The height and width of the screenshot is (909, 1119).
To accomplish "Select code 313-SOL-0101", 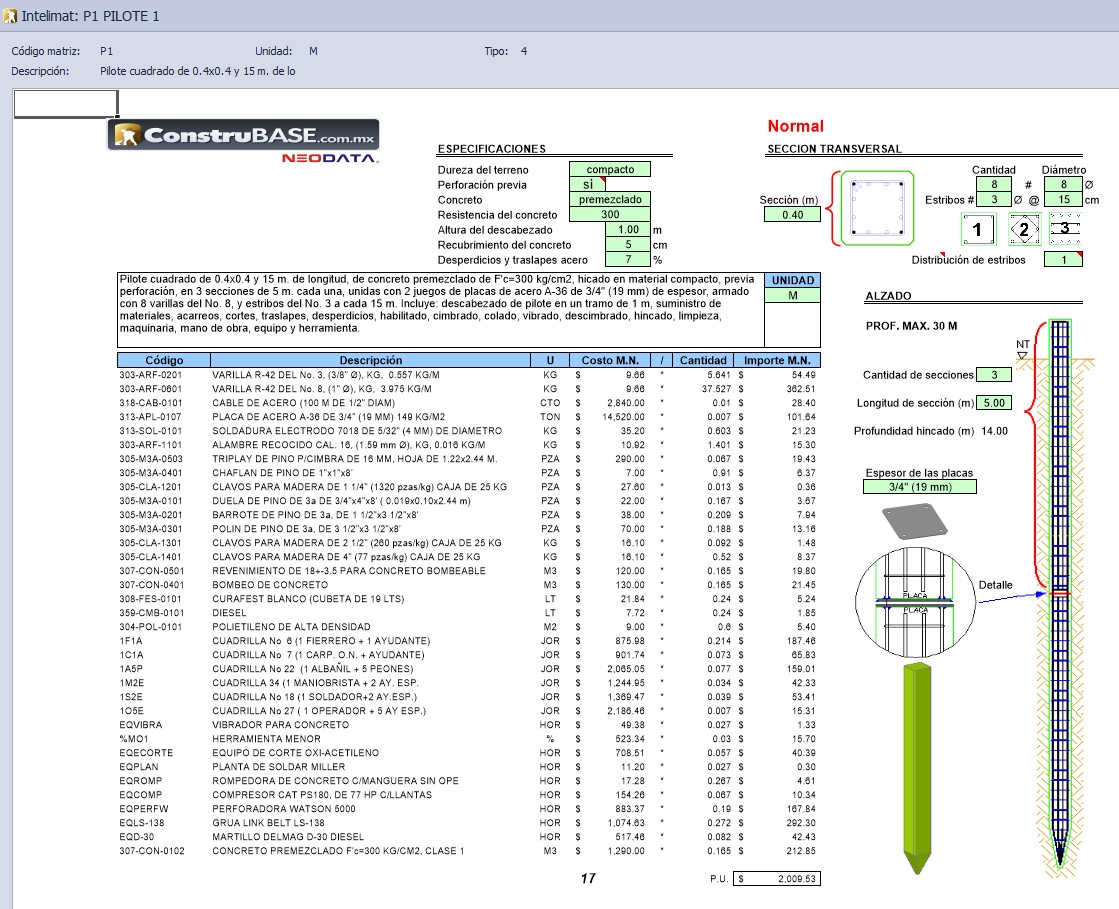I will coord(151,431).
